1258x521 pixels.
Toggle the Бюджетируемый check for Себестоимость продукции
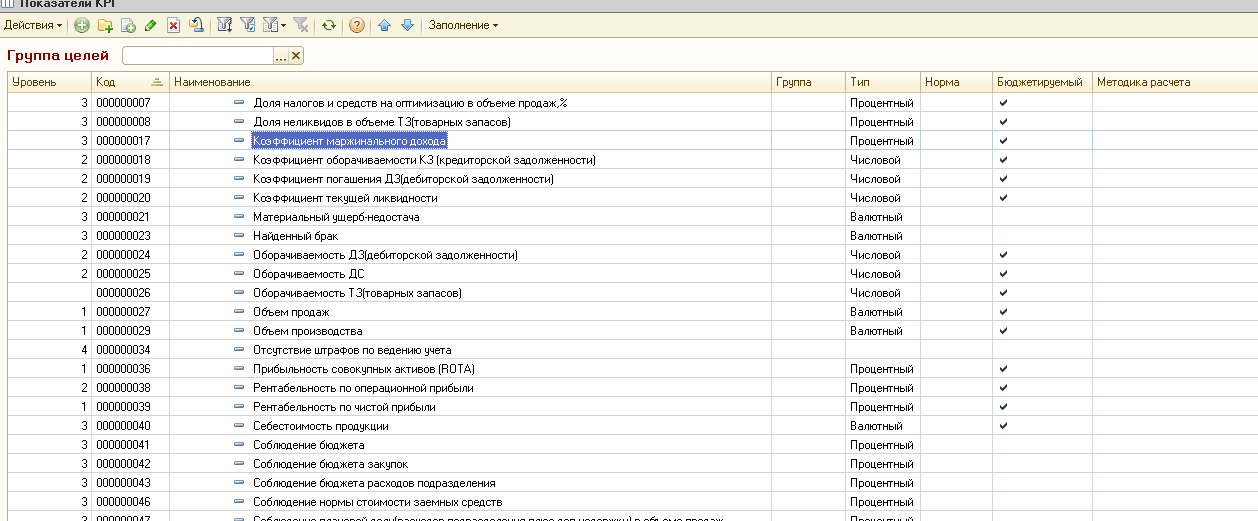pos(1003,426)
